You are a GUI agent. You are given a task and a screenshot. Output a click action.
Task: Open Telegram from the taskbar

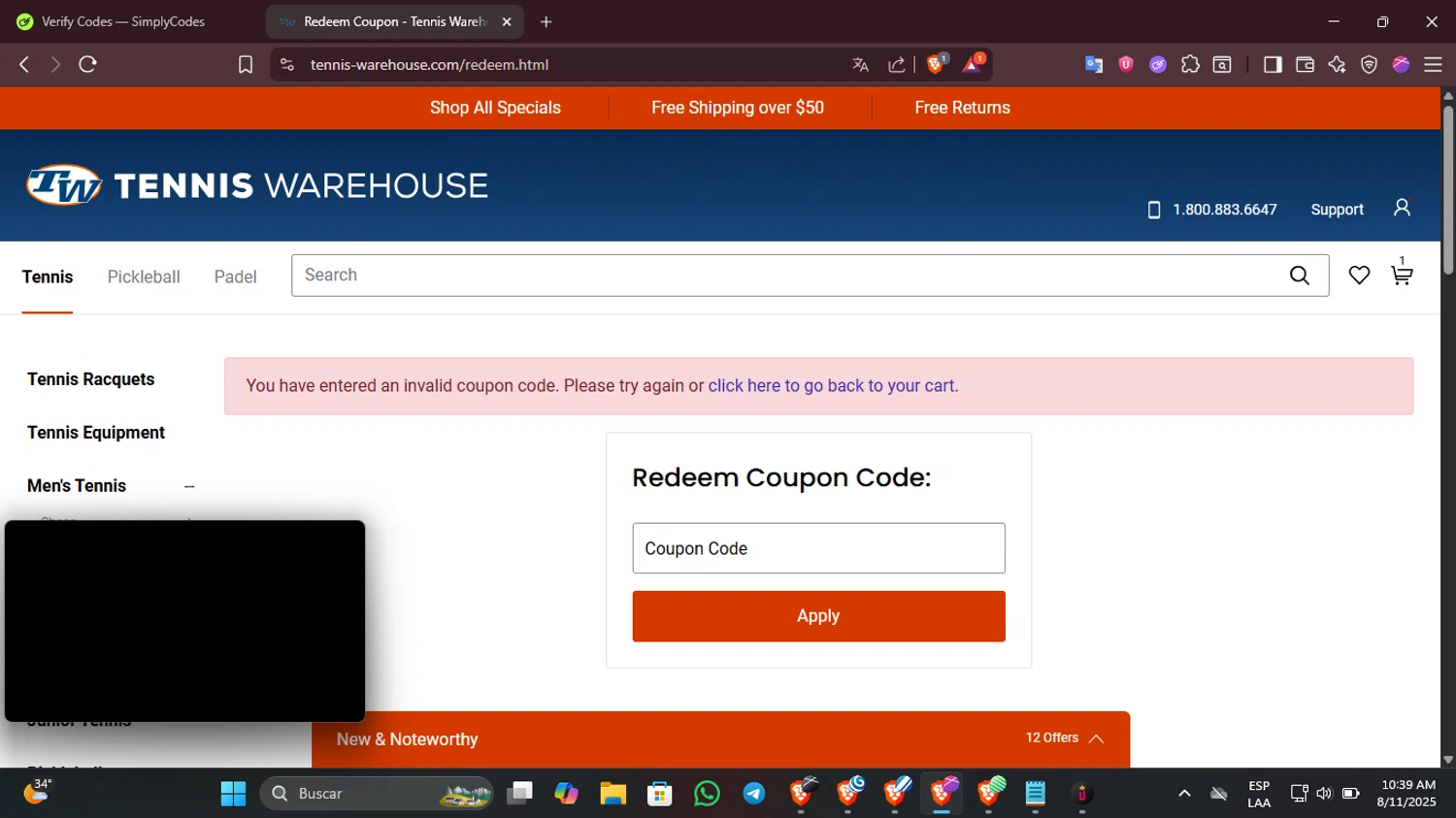point(754,794)
